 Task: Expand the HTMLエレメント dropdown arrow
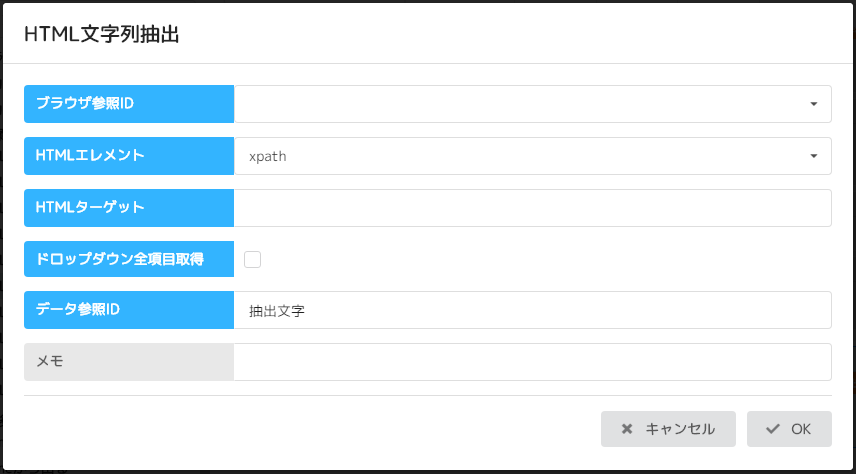coord(814,156)
